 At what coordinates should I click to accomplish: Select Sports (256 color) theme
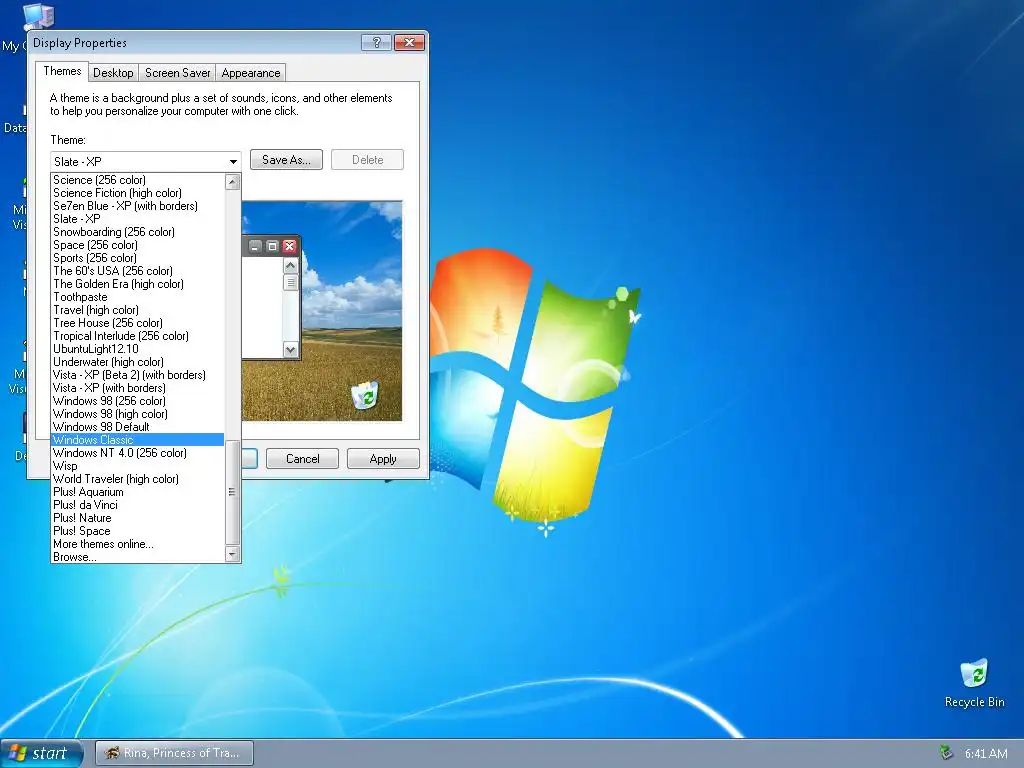[x=138, y=258]
